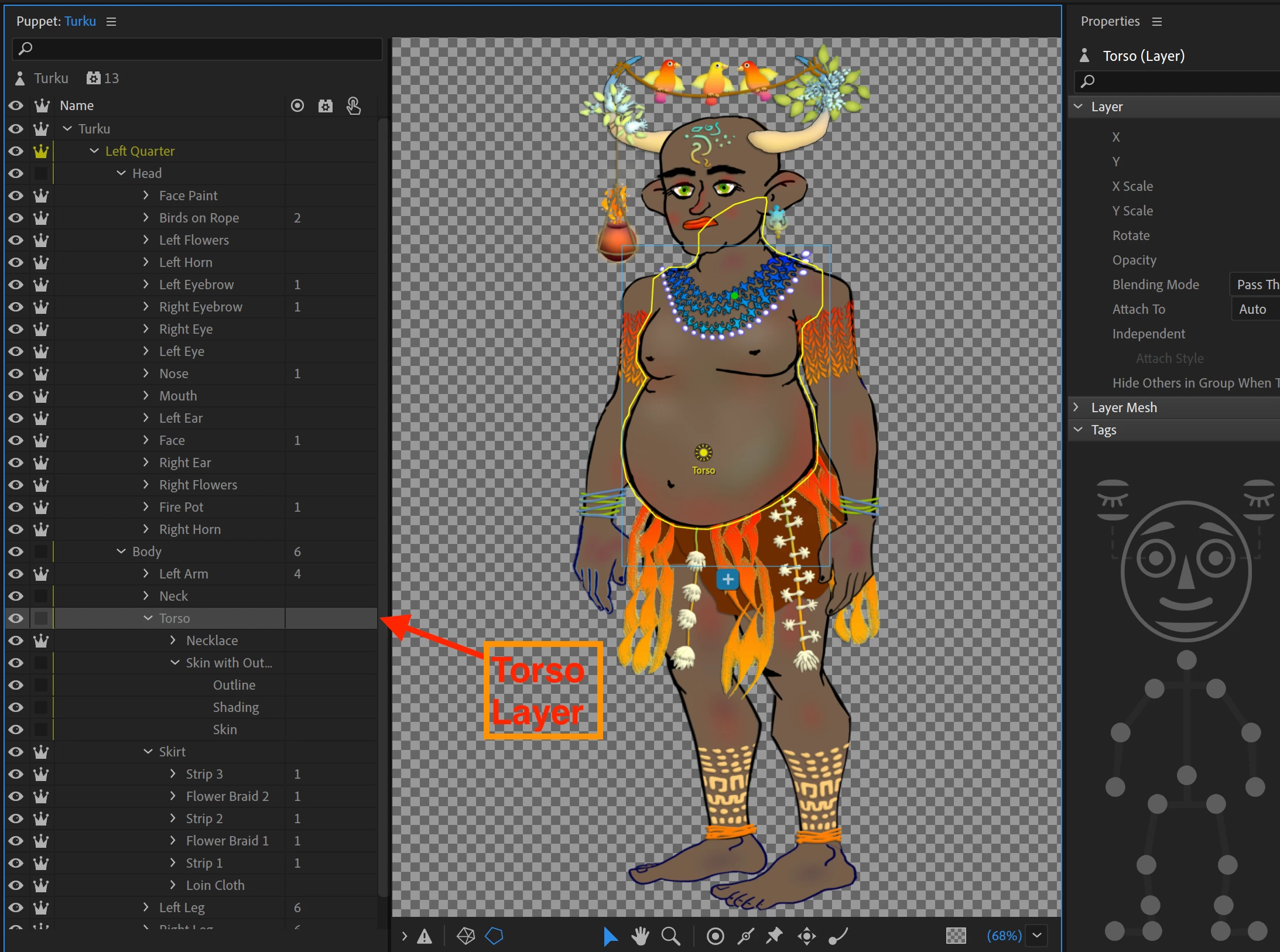Select the Zoom magnifier tool
1280x952 pixels.
coord(671,936)
